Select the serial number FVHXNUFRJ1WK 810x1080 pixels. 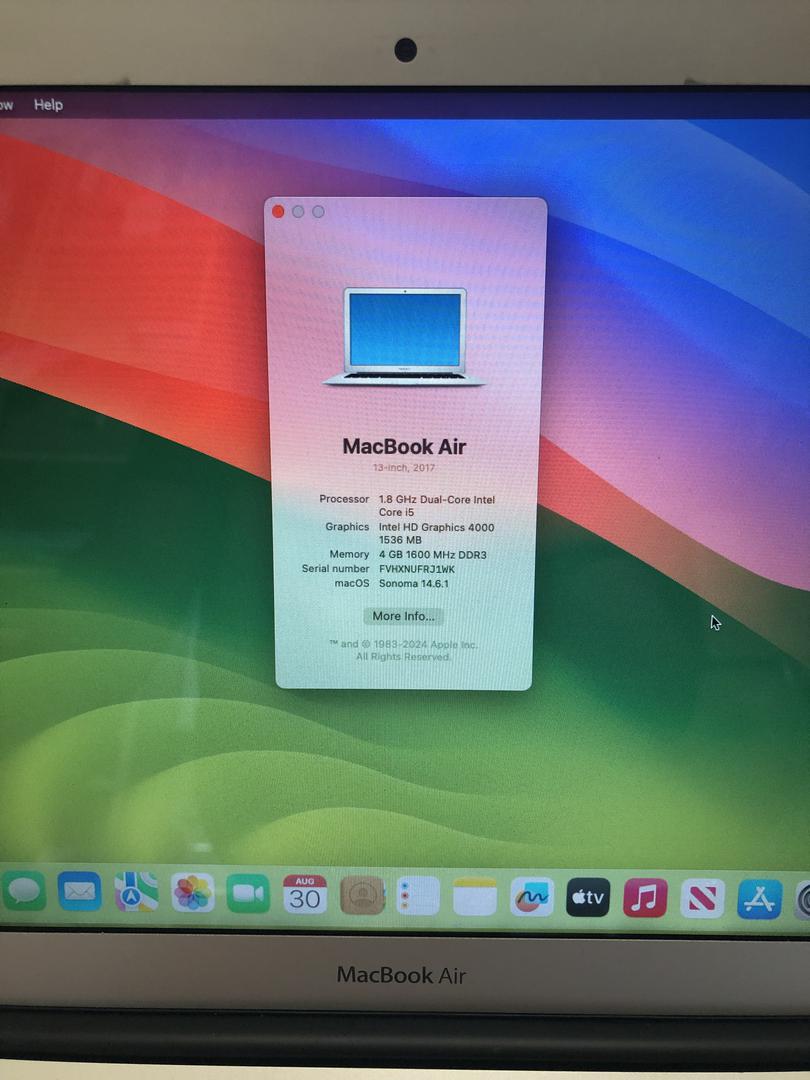pos(417,569)
